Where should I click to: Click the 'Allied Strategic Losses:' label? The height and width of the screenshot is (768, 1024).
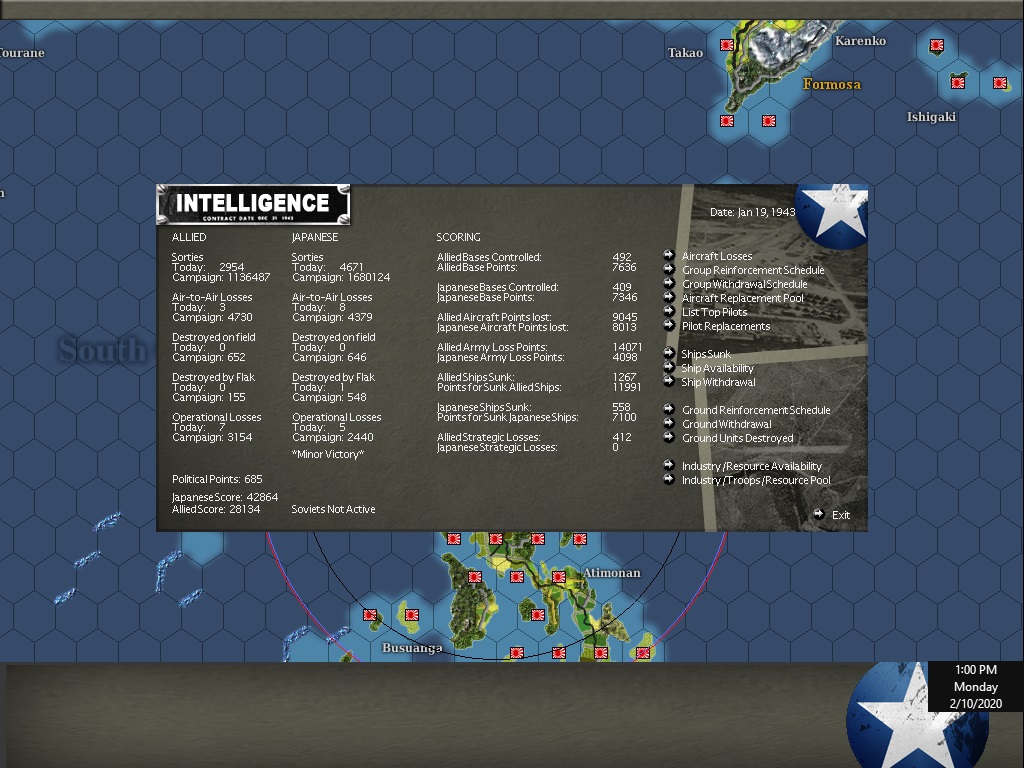[x=488, y=438]
